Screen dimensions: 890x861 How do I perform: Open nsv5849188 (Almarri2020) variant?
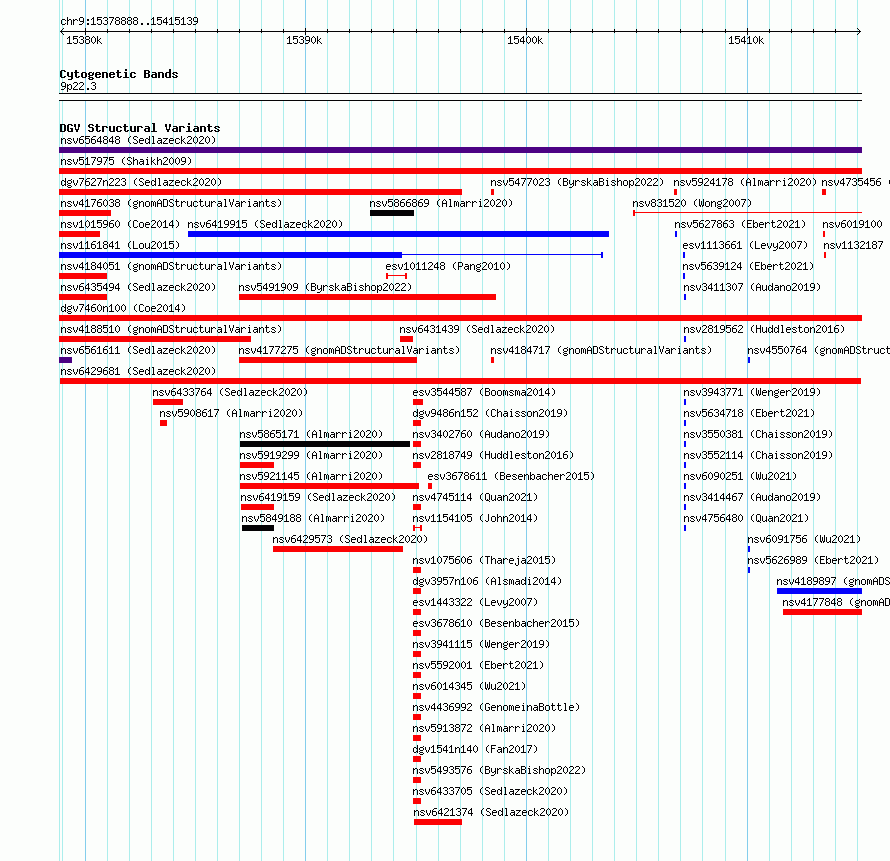pyautogui.click(x=313, y=518)
